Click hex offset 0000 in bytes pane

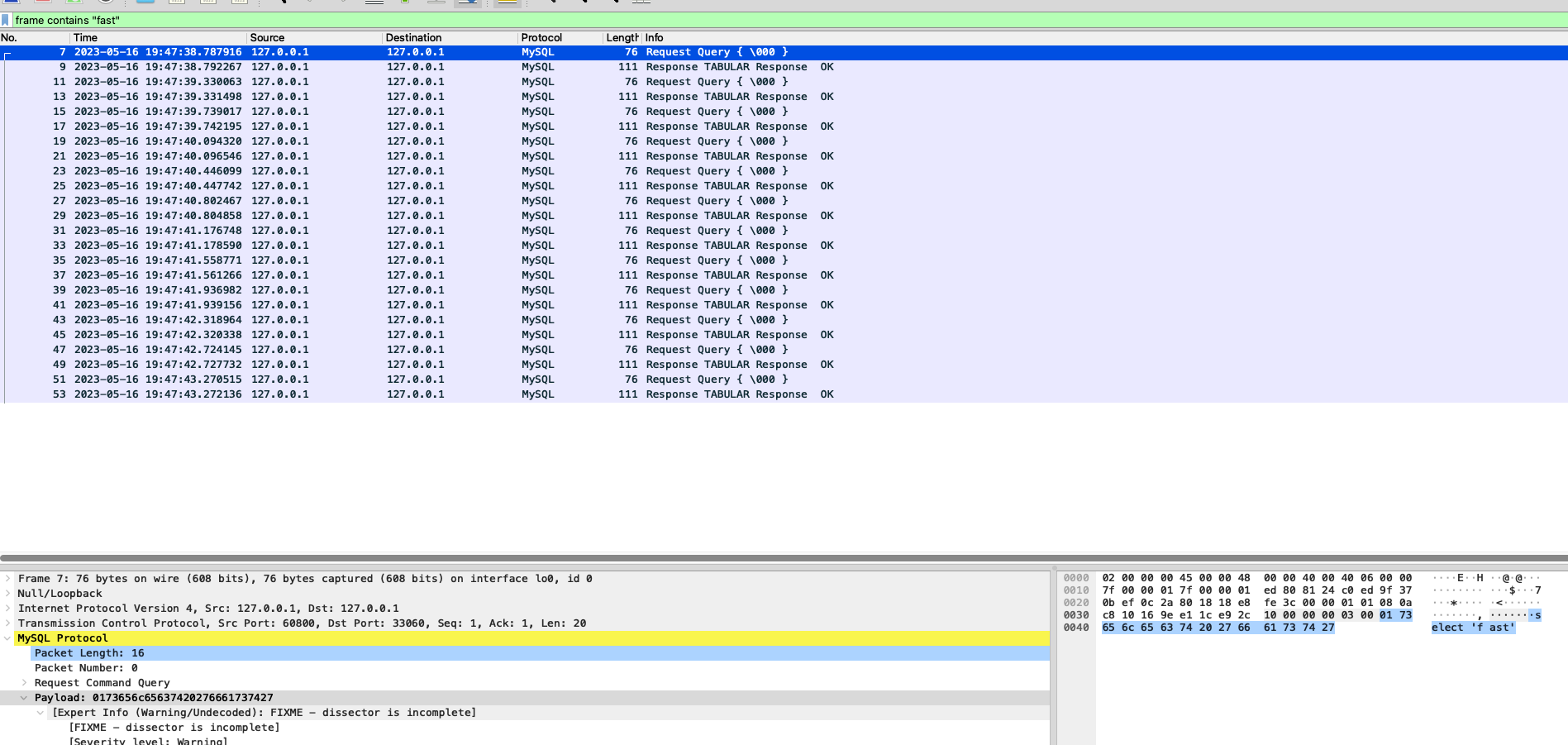point(1076,578)
